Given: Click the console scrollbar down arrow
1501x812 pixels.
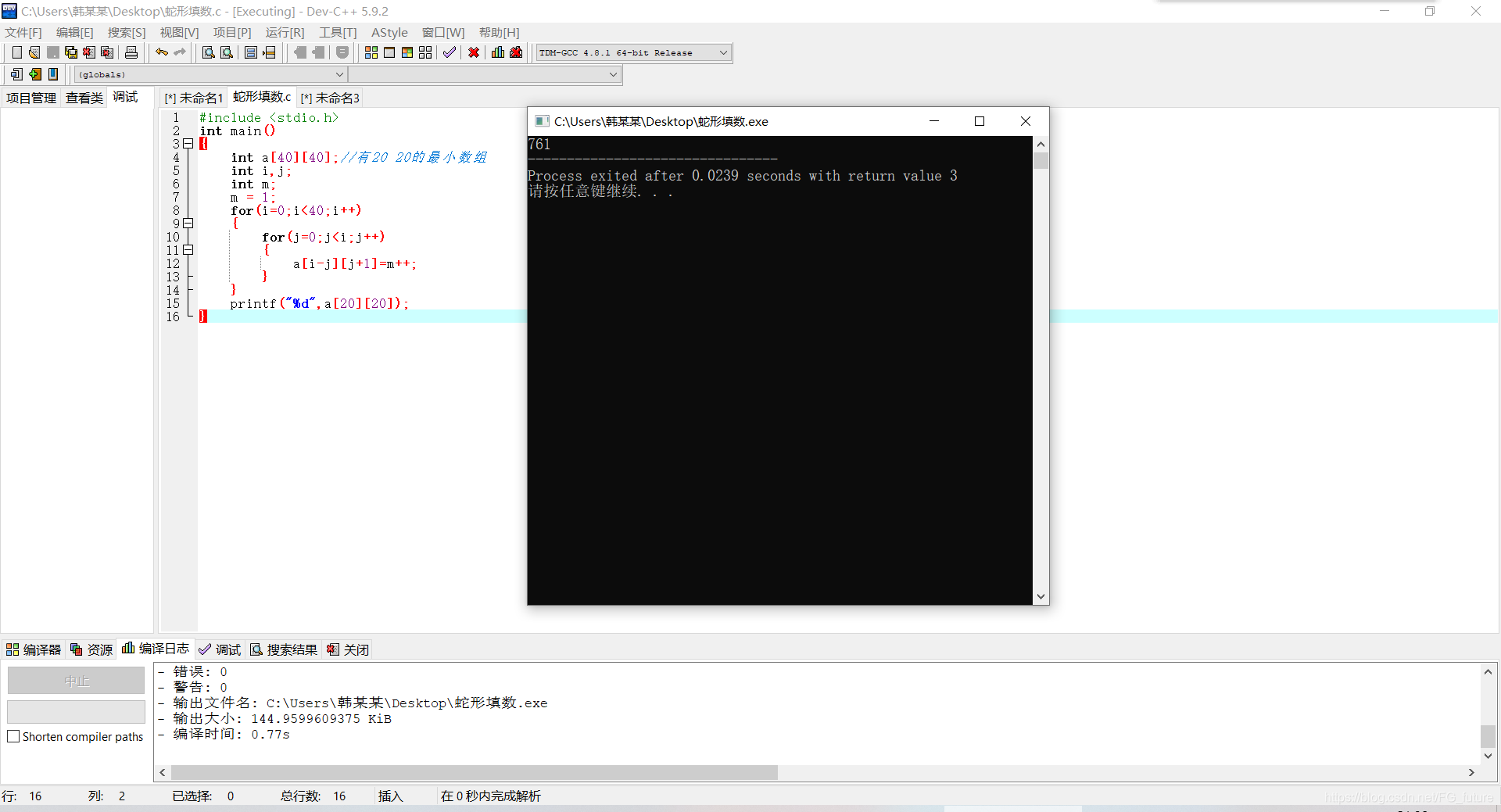Looking at the screenshot, I should (x=1041, y=596).
